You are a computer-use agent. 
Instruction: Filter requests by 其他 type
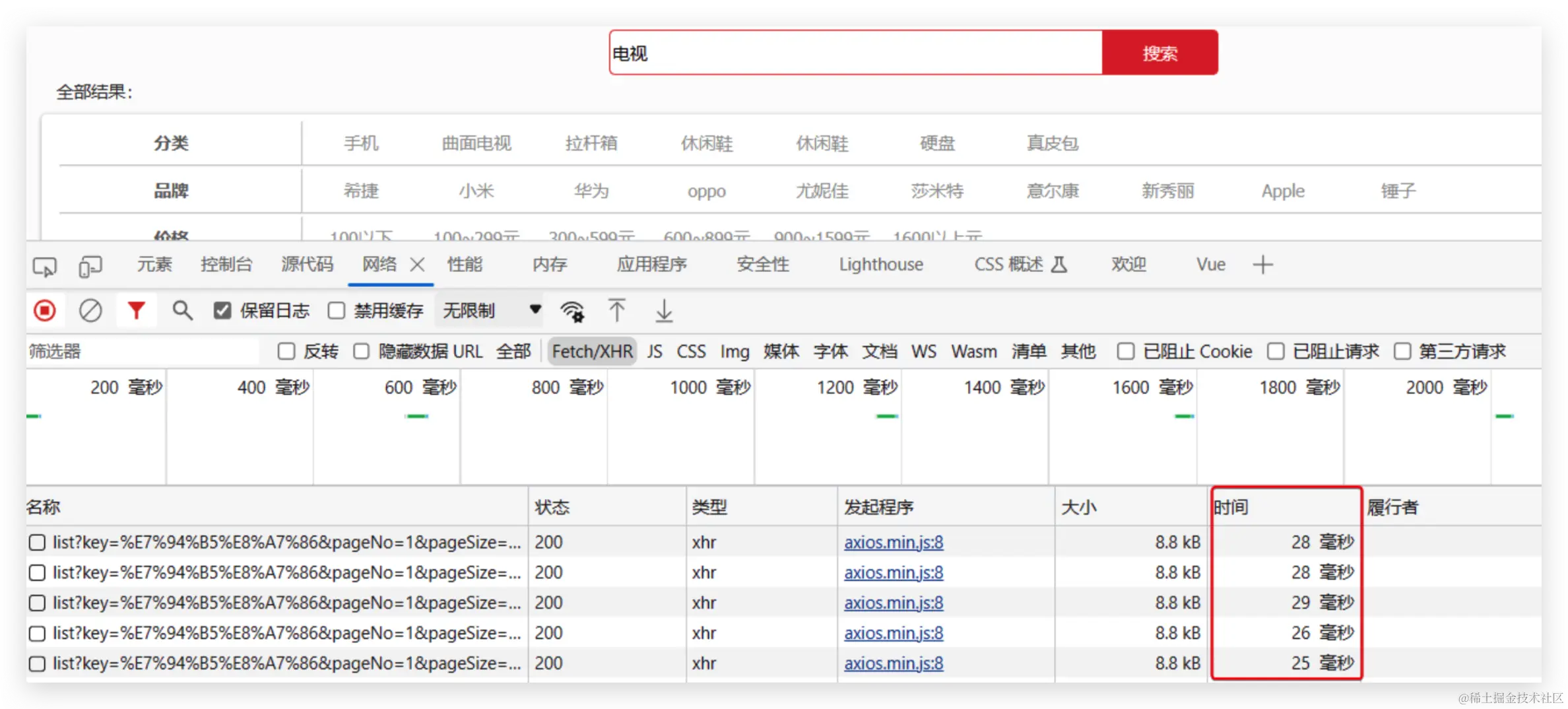(x=1078, y=351)
